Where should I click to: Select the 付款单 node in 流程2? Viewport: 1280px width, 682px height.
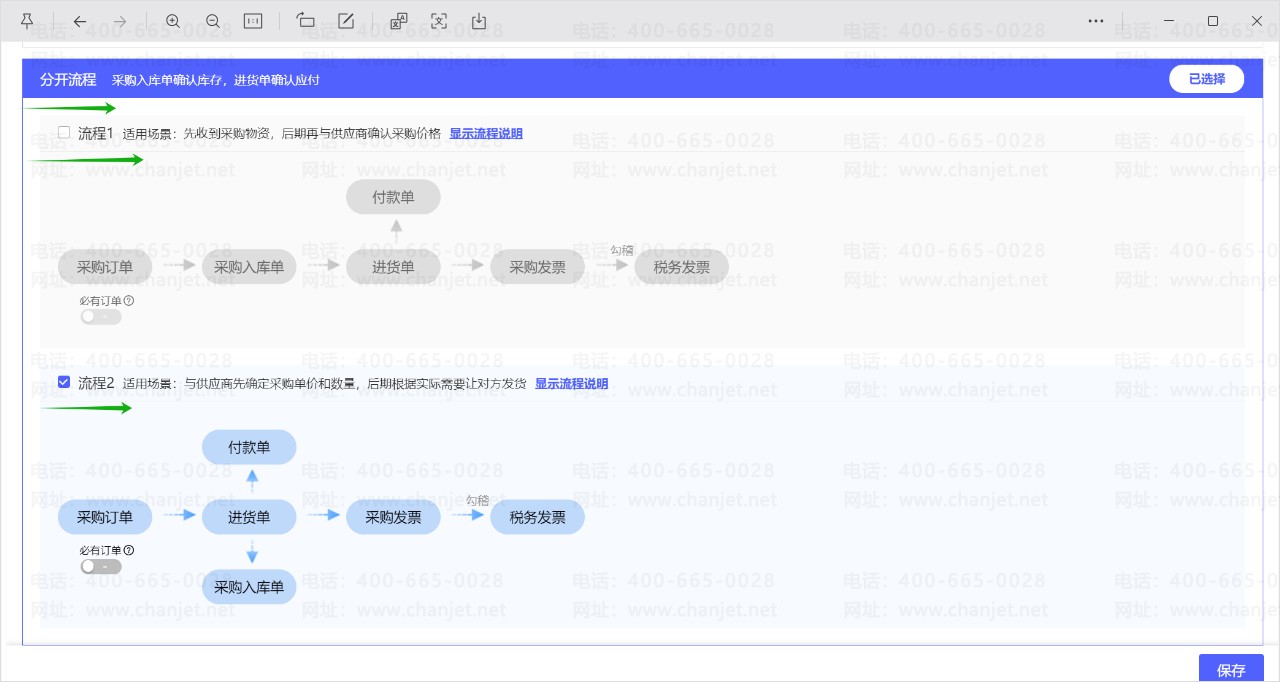249,447
